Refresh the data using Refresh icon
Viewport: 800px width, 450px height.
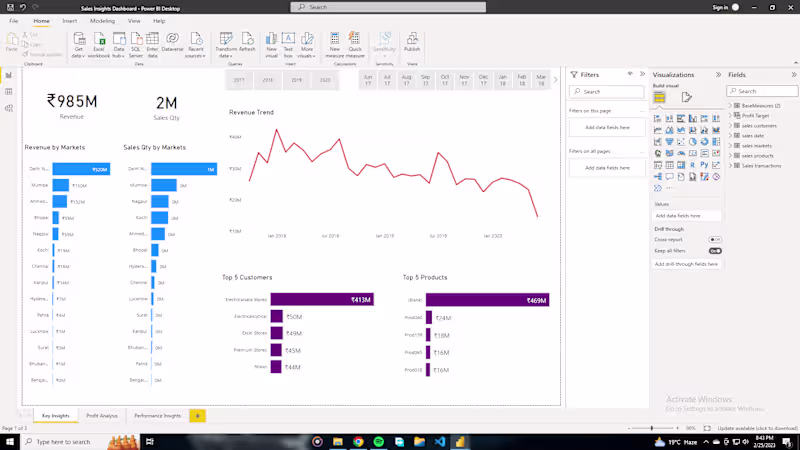[247, 42]
